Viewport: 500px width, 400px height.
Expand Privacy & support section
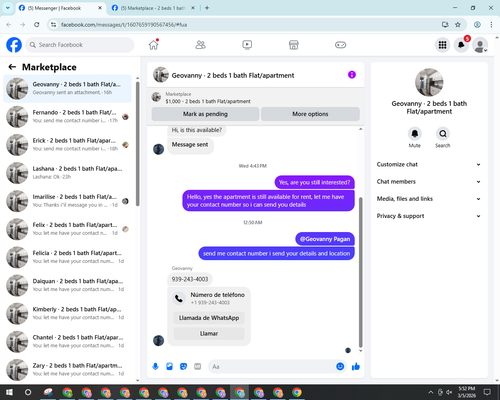[x=429, y=216]
